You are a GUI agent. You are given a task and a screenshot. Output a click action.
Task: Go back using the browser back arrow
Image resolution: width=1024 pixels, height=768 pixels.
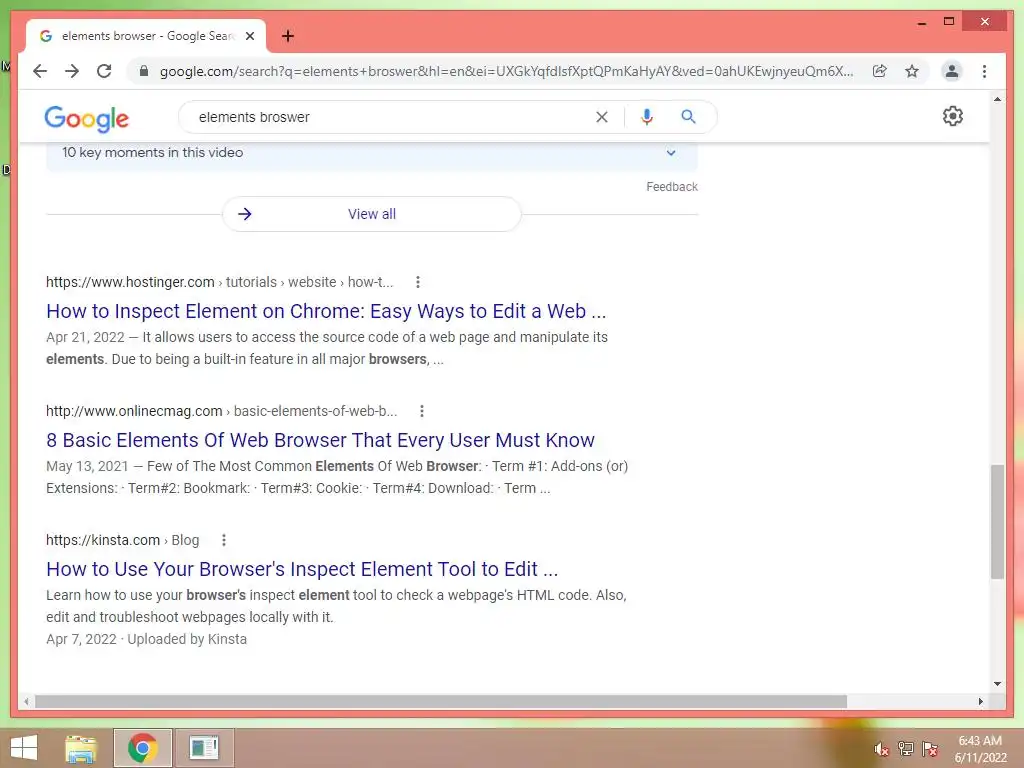pos(40,71)
